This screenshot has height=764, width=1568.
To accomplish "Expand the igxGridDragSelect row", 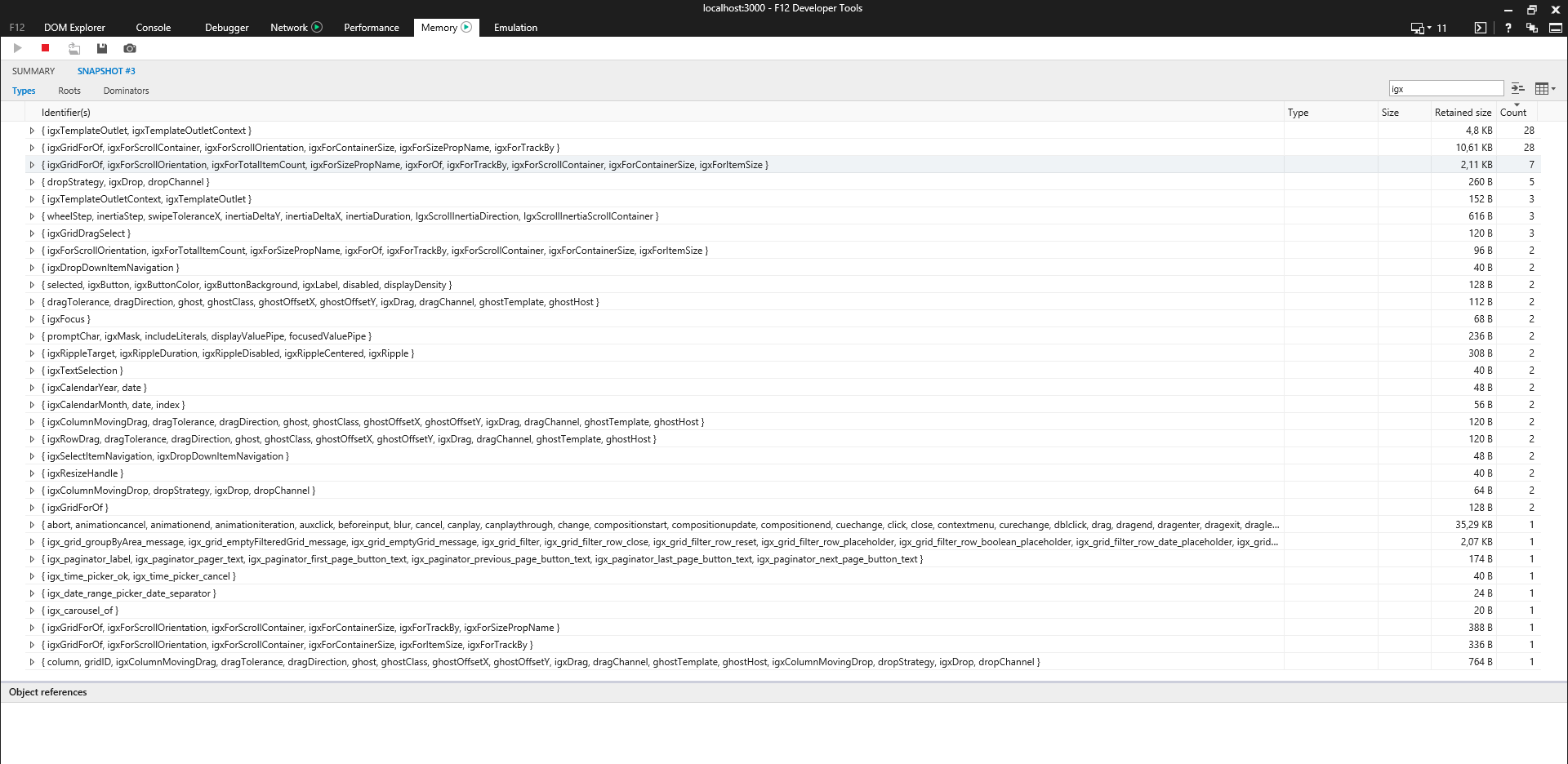I will [31, 233].
